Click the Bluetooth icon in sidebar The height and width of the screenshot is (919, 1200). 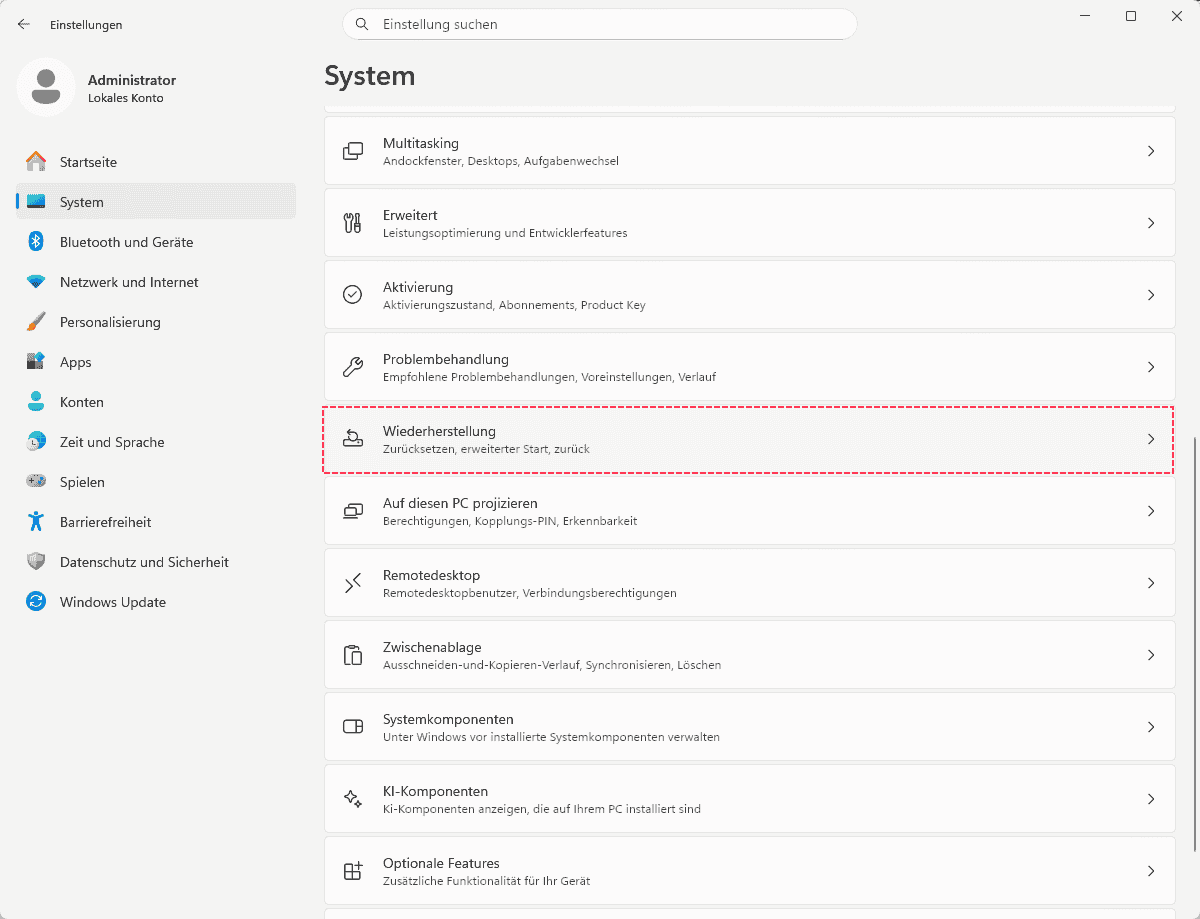[x=36, y=242]
